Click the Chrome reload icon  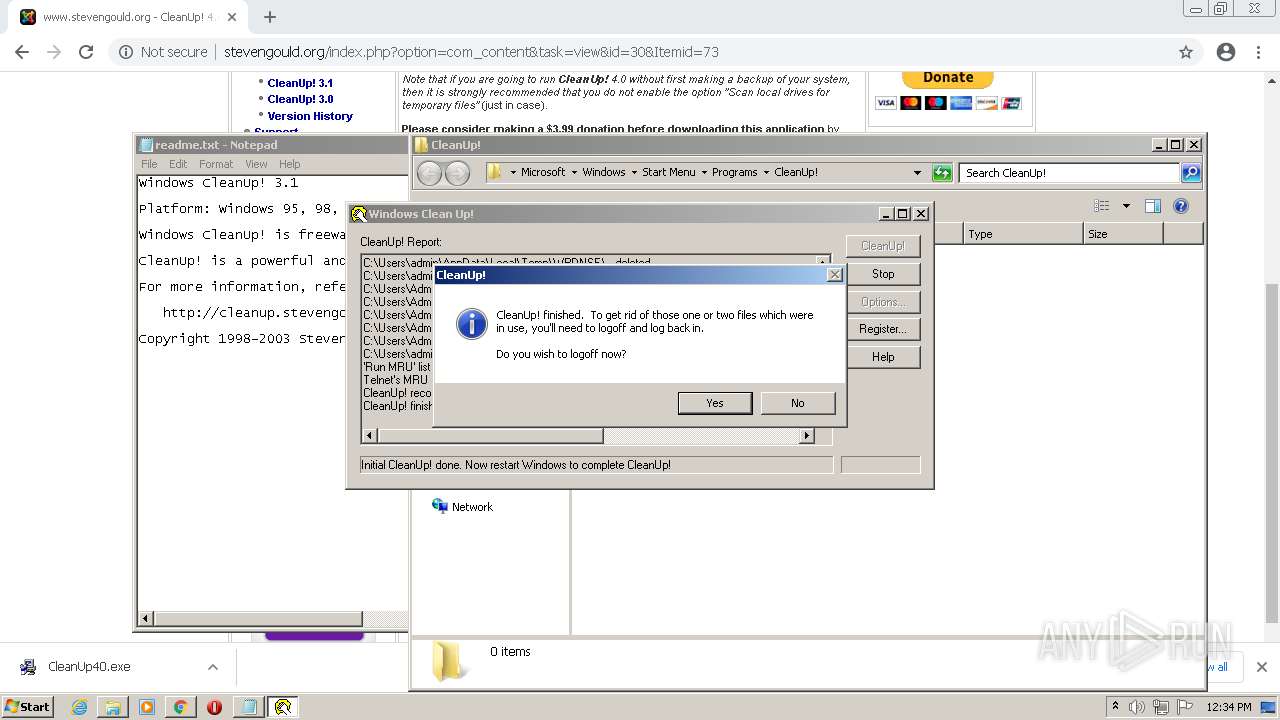(x=86, y=52)
